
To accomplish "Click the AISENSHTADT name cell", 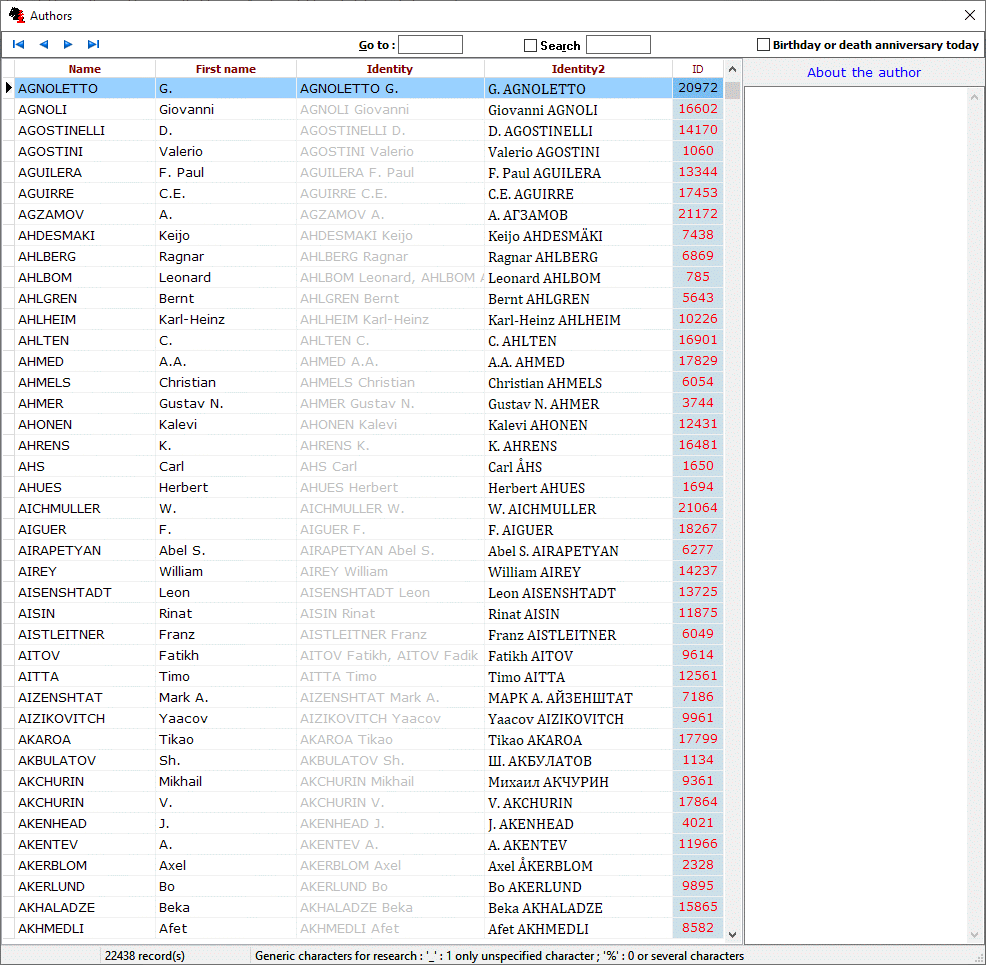I will (85, 592).
